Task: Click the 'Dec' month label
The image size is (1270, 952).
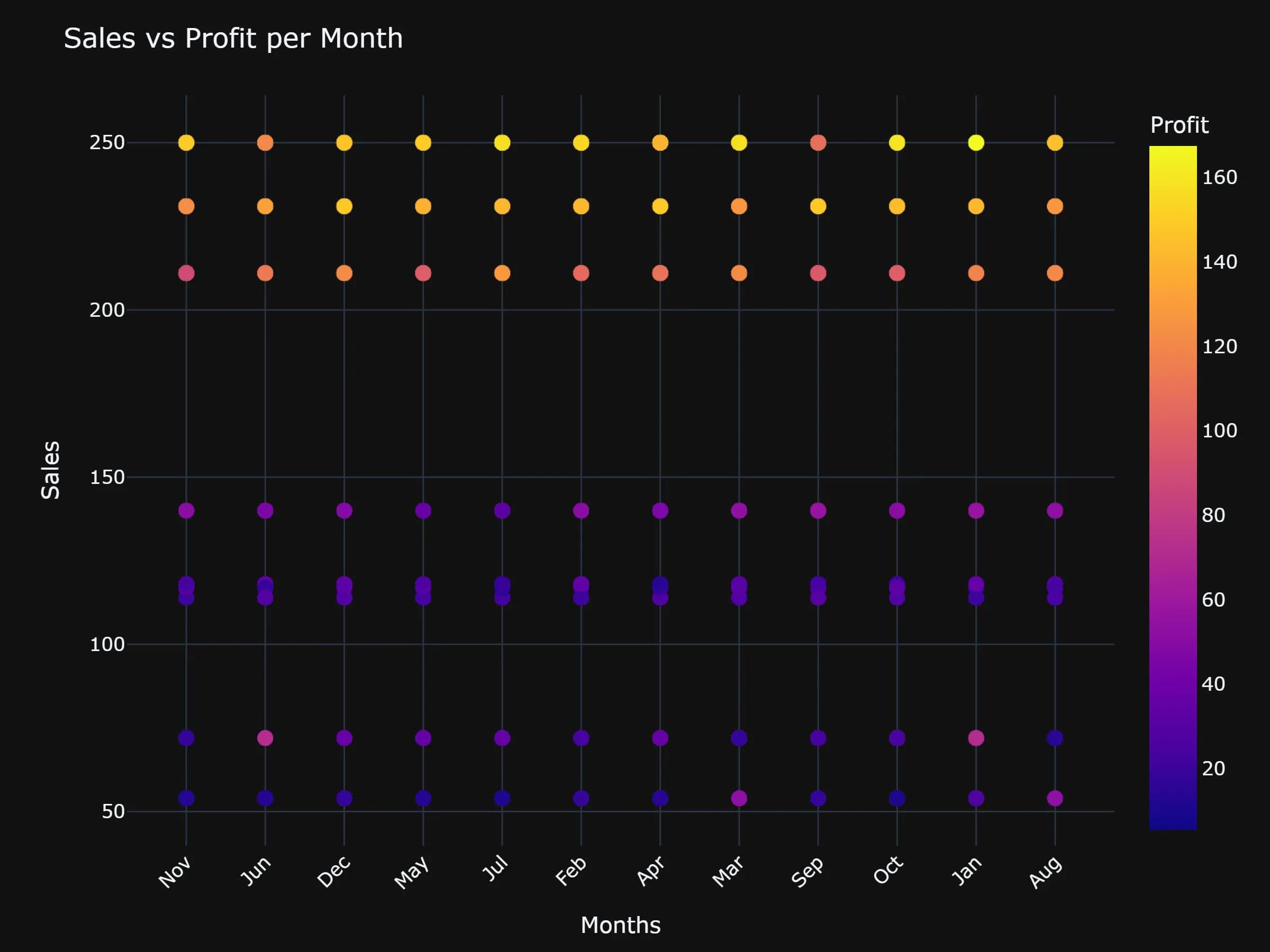Action: [x=333, y=872]
